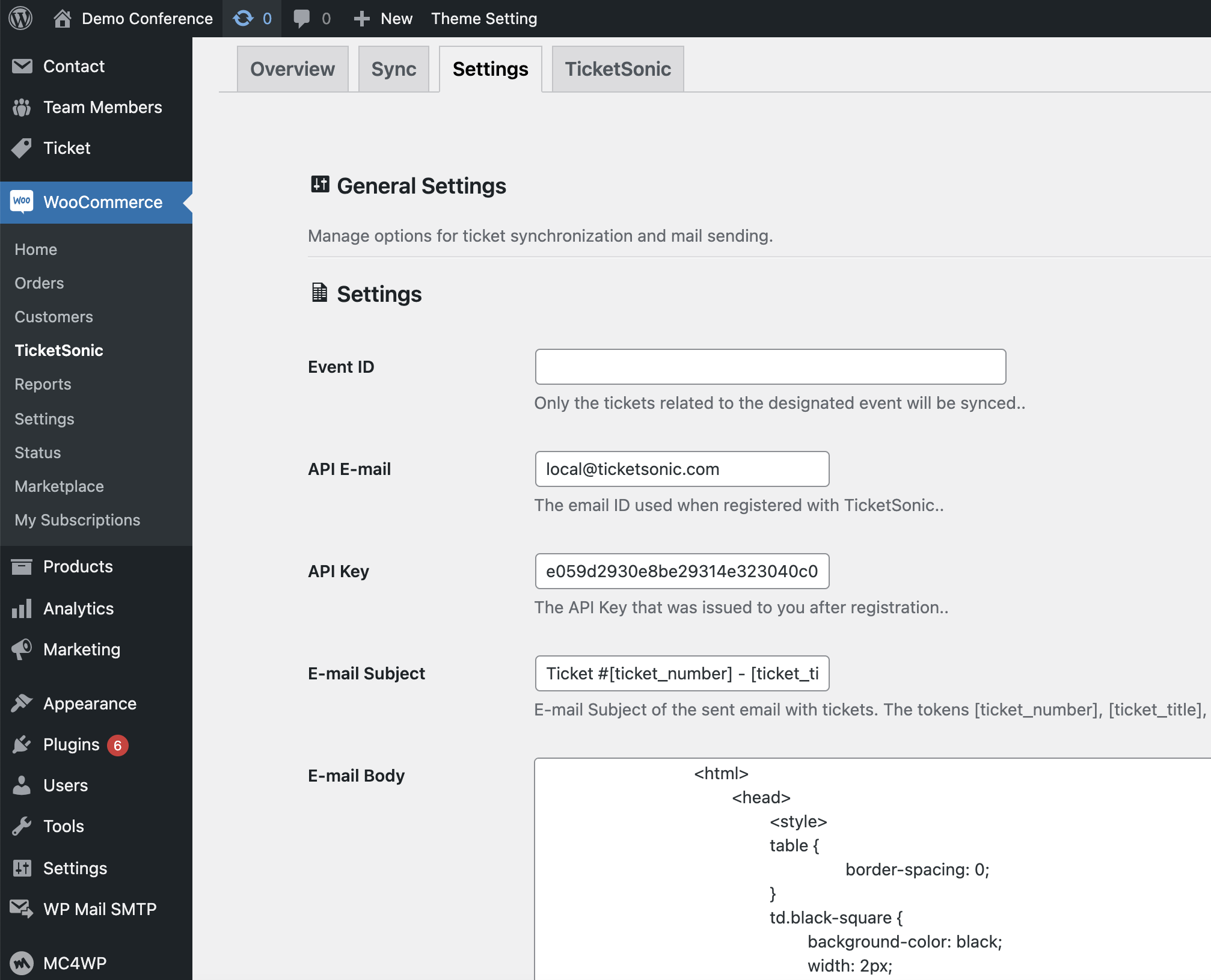Click the Appearance paintbrush icon
The image size is (1211, 980).
tap(22, 703)
